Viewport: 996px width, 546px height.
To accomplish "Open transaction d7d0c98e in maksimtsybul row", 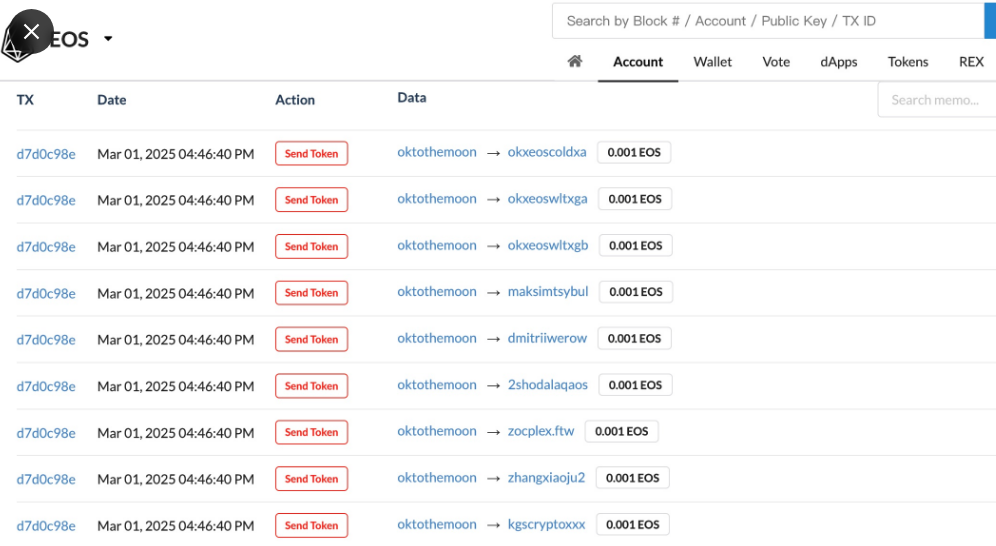I will [46, 293].
